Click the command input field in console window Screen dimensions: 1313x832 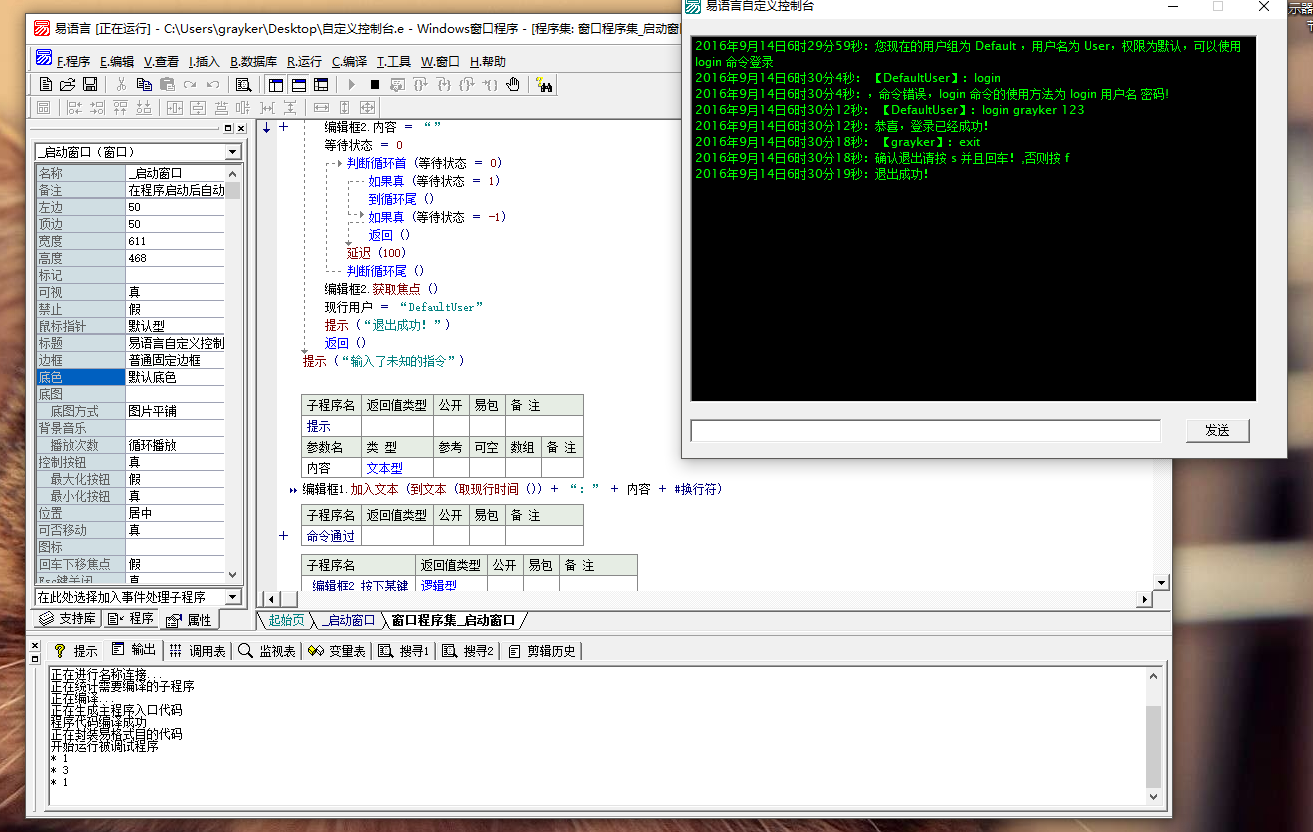pyautogui.click(x=926, y=431)
